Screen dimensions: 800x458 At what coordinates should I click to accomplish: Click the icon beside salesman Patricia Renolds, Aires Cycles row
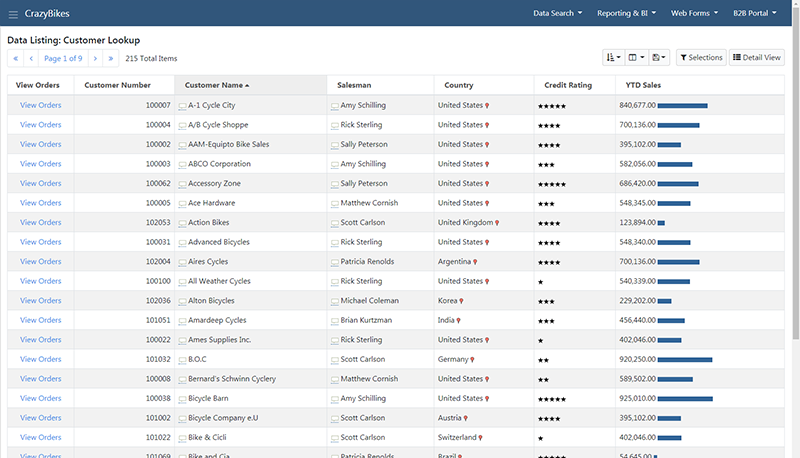[335, 262]
